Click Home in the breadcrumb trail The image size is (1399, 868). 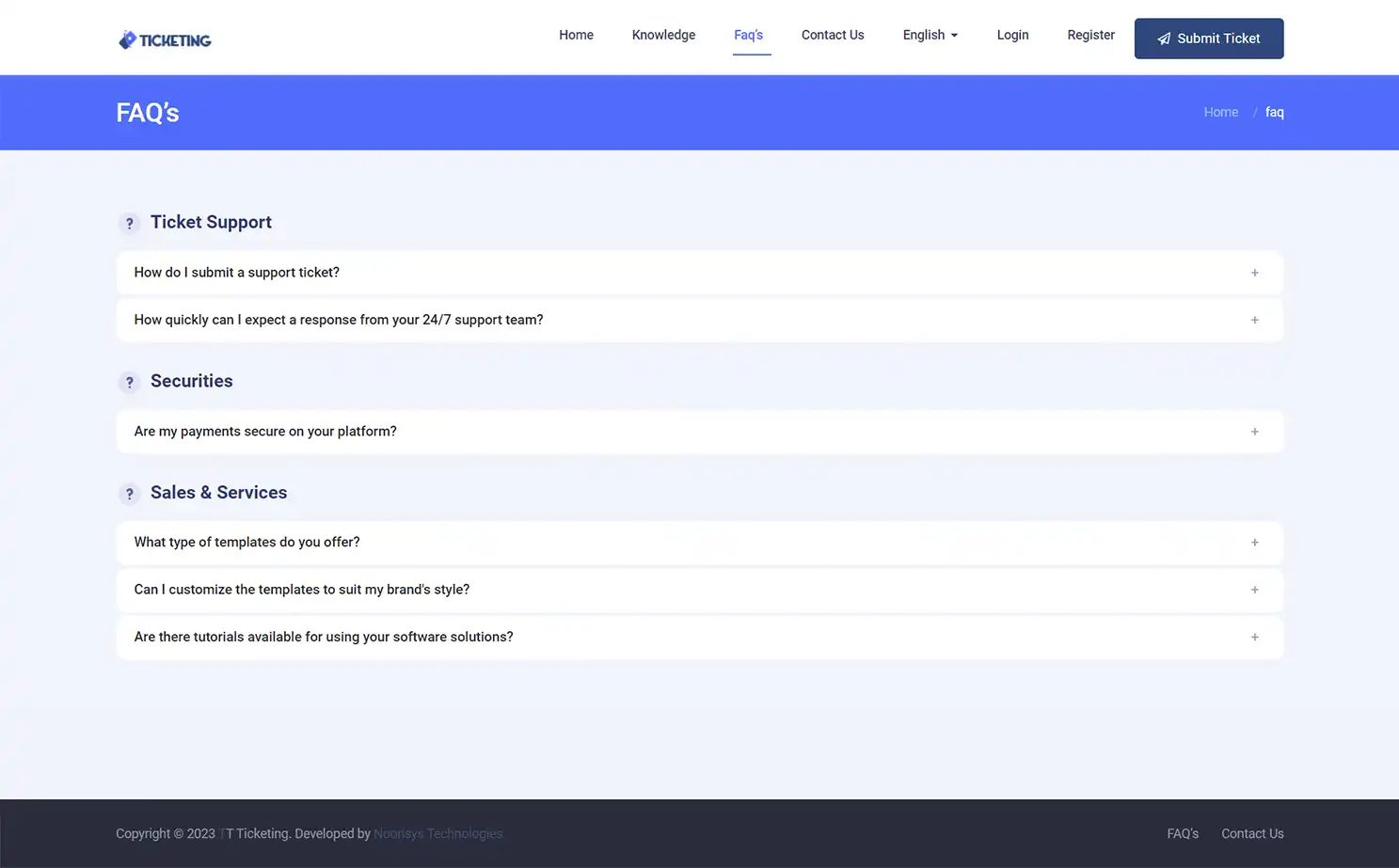(1220, 112)
